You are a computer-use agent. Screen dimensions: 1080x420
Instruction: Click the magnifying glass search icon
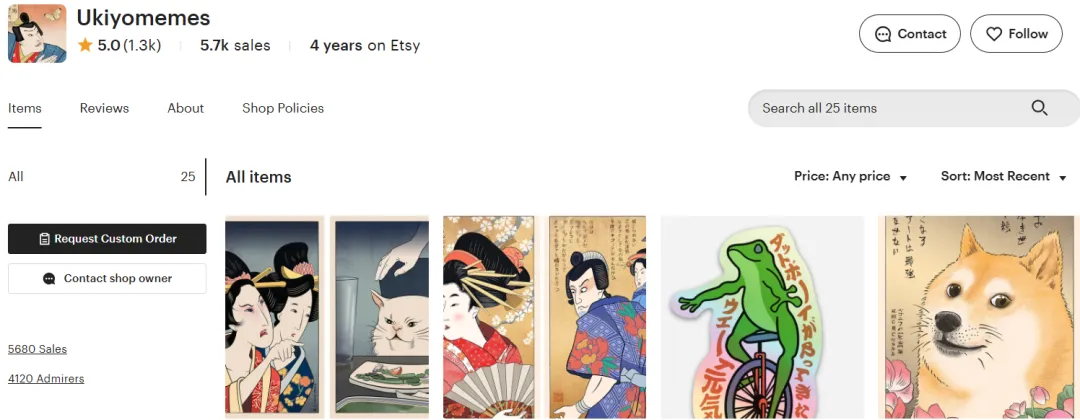(x=1039, y=108)
